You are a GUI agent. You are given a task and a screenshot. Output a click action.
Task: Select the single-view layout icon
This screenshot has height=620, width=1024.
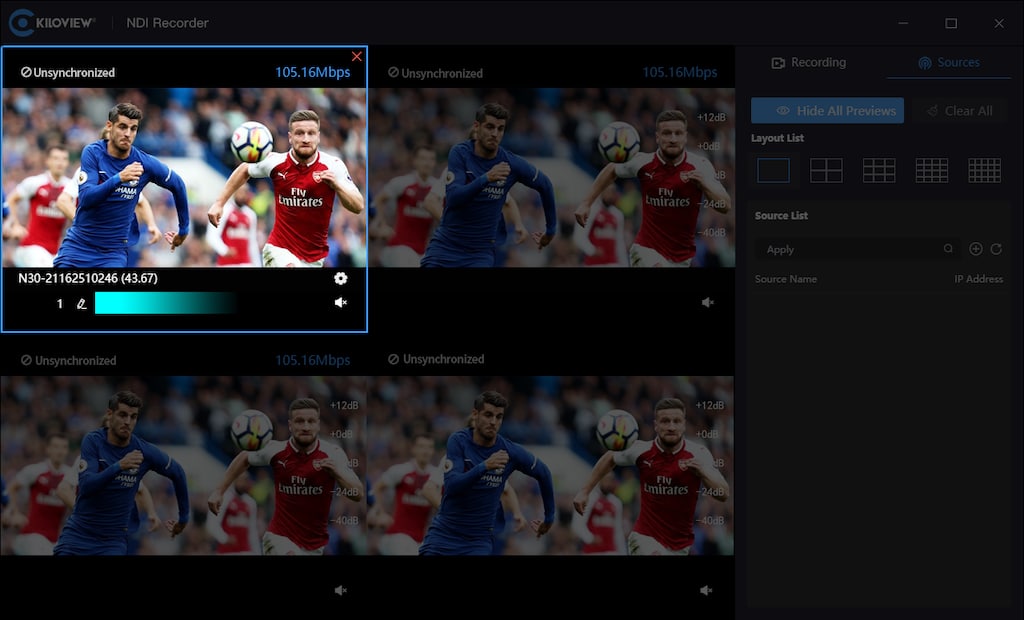[x=773, y=170]
